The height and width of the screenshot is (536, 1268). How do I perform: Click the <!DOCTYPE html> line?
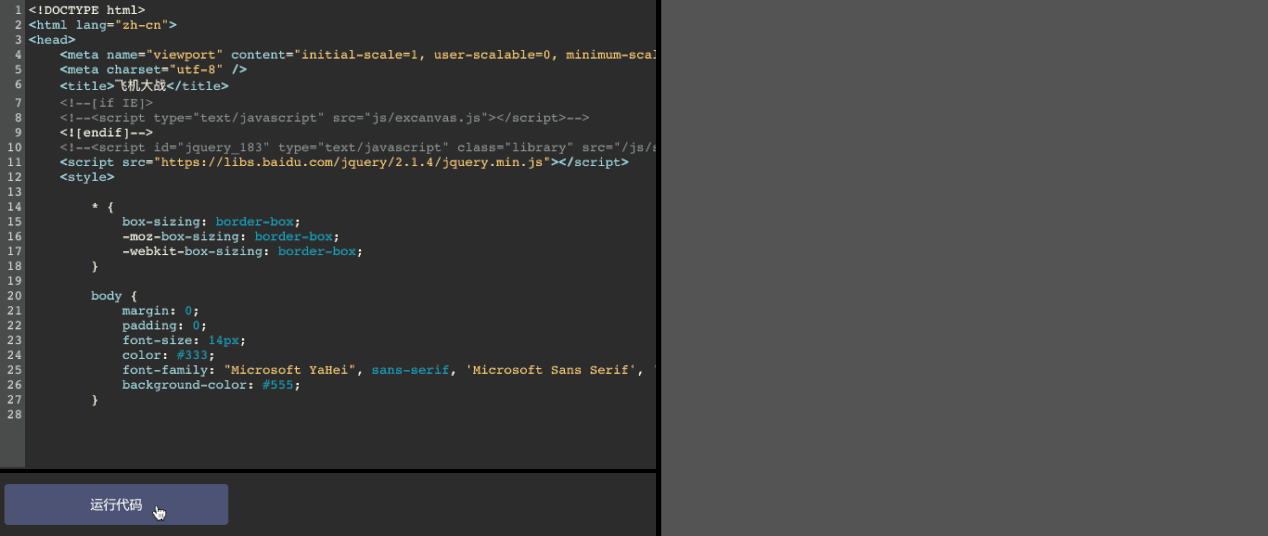[x=87, y=10]
